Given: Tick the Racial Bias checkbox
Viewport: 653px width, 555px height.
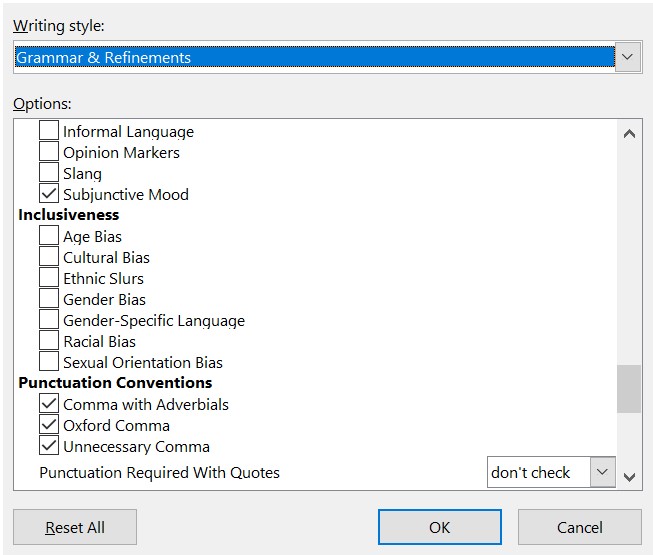Looking at the screenshot, I should [x=49, y=341].
